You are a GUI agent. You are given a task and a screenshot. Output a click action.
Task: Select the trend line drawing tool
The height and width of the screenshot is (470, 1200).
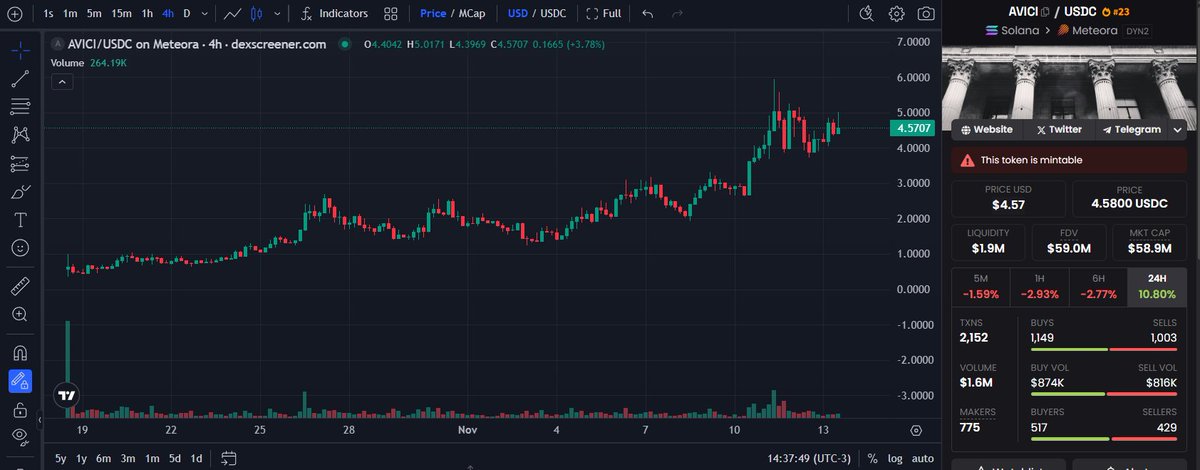[x=20, y=80]
